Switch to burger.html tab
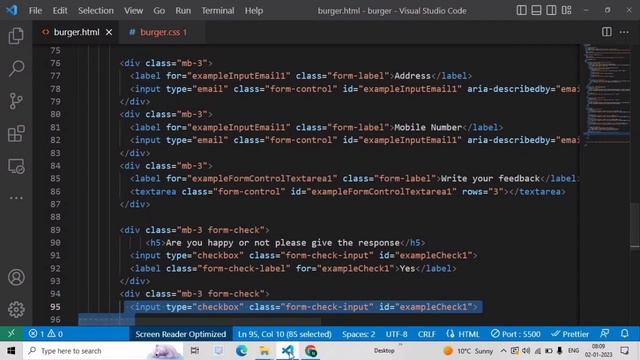 point(76,32)
